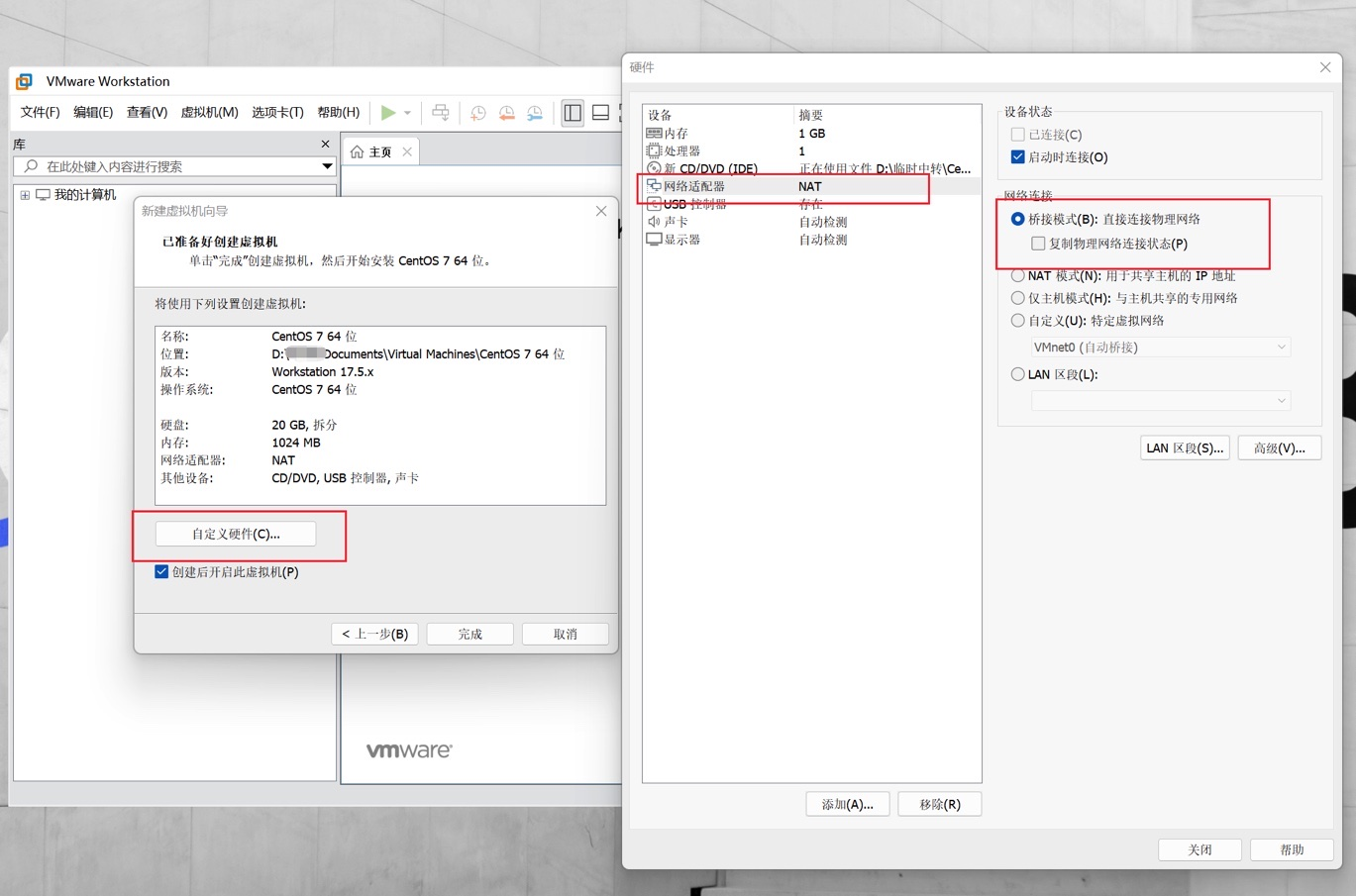Screen dimensions: 1356x896
Task: Click the USB 控制器 device icon
Action: [657, 203]
